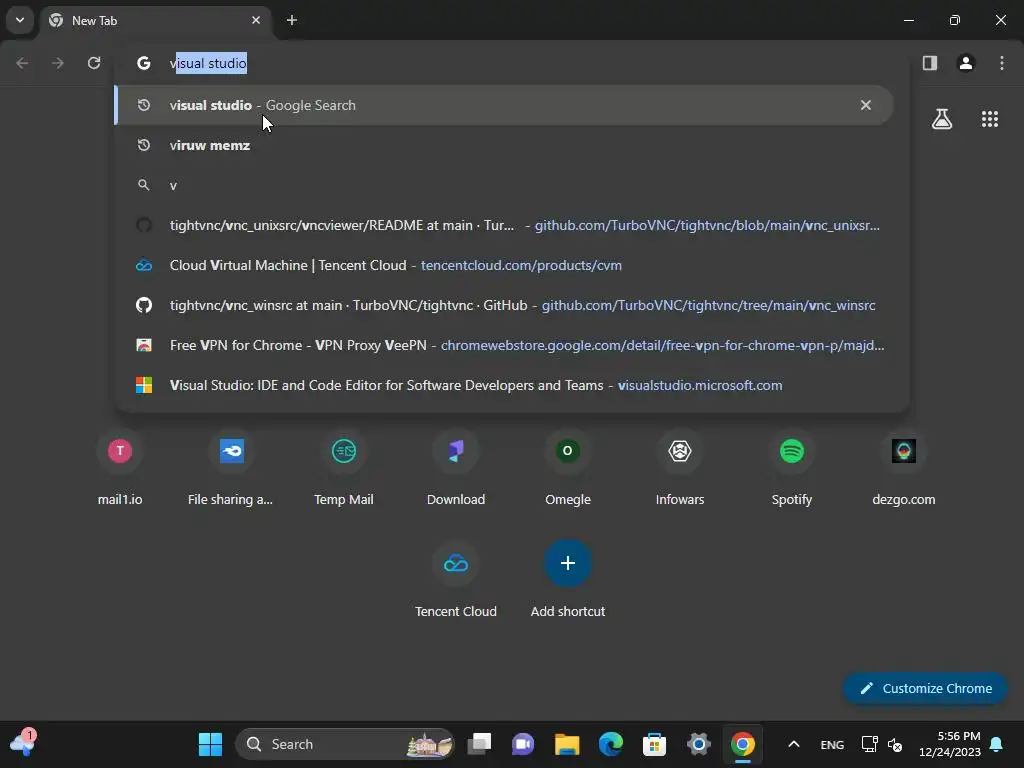Viewport: 1024px width, 768px height.
Task: Launch Microsoft Edge from the taskbar
Action: 611,744
